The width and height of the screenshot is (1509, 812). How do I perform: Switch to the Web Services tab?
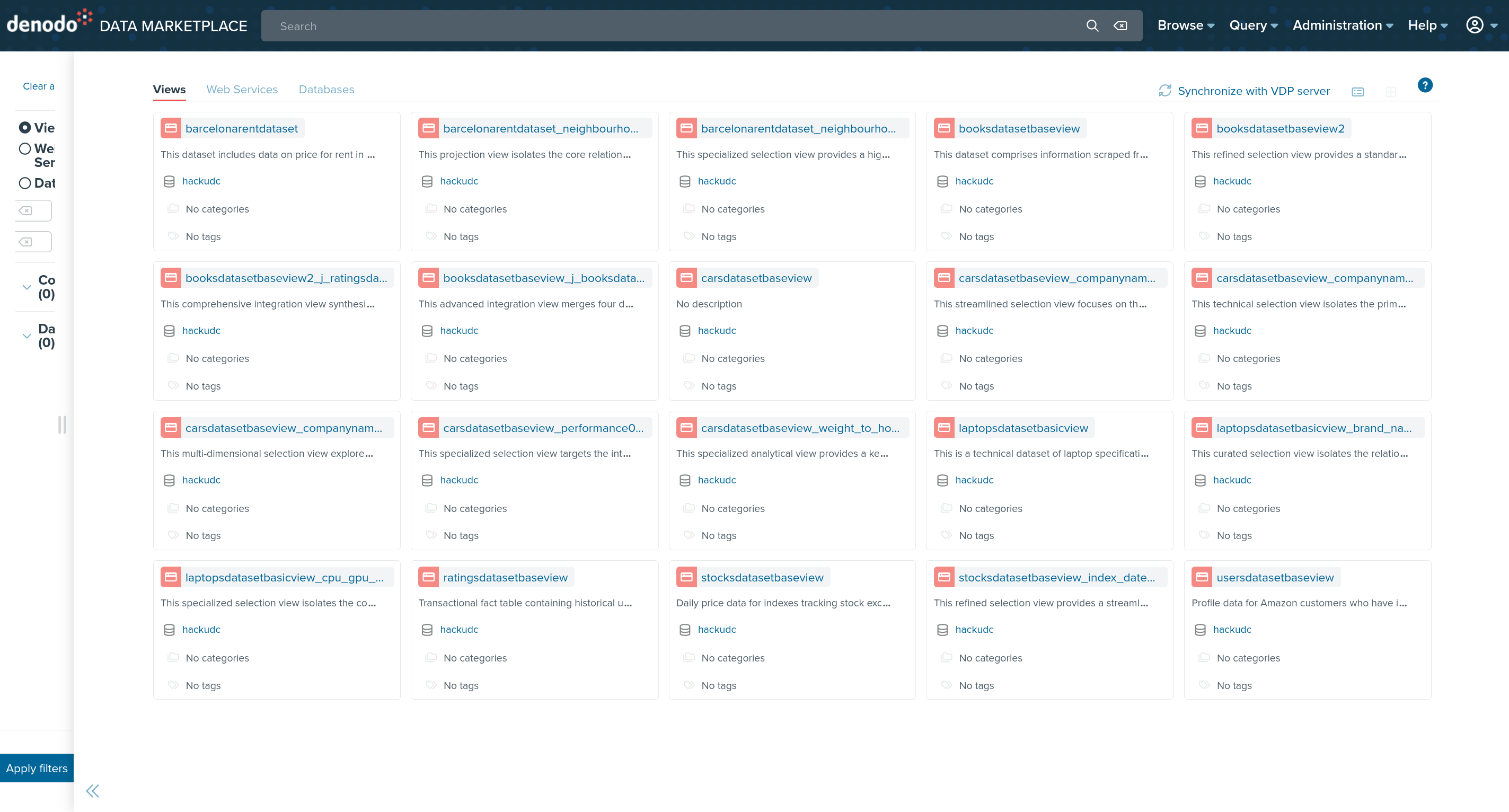pyautogui.click(x=241, y=90)
